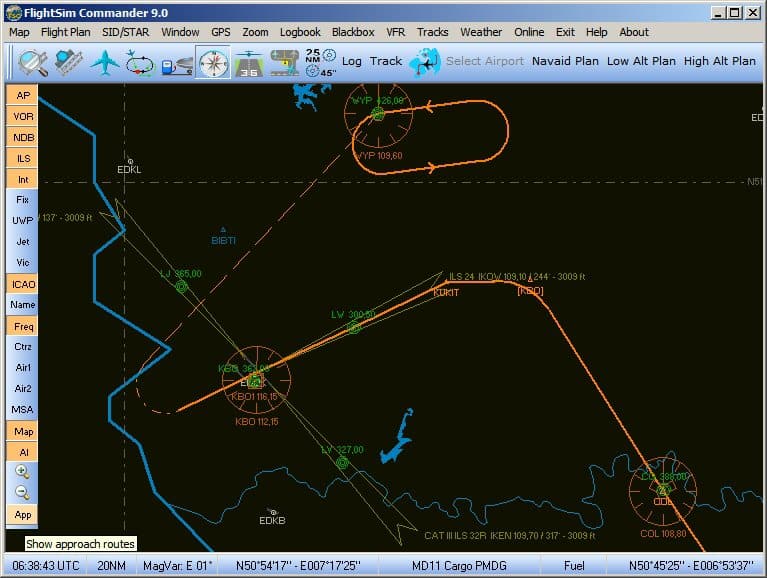Click the compass rose toolbar icon
The width and height of the screenshot is (767, 578).
point(212,62)
